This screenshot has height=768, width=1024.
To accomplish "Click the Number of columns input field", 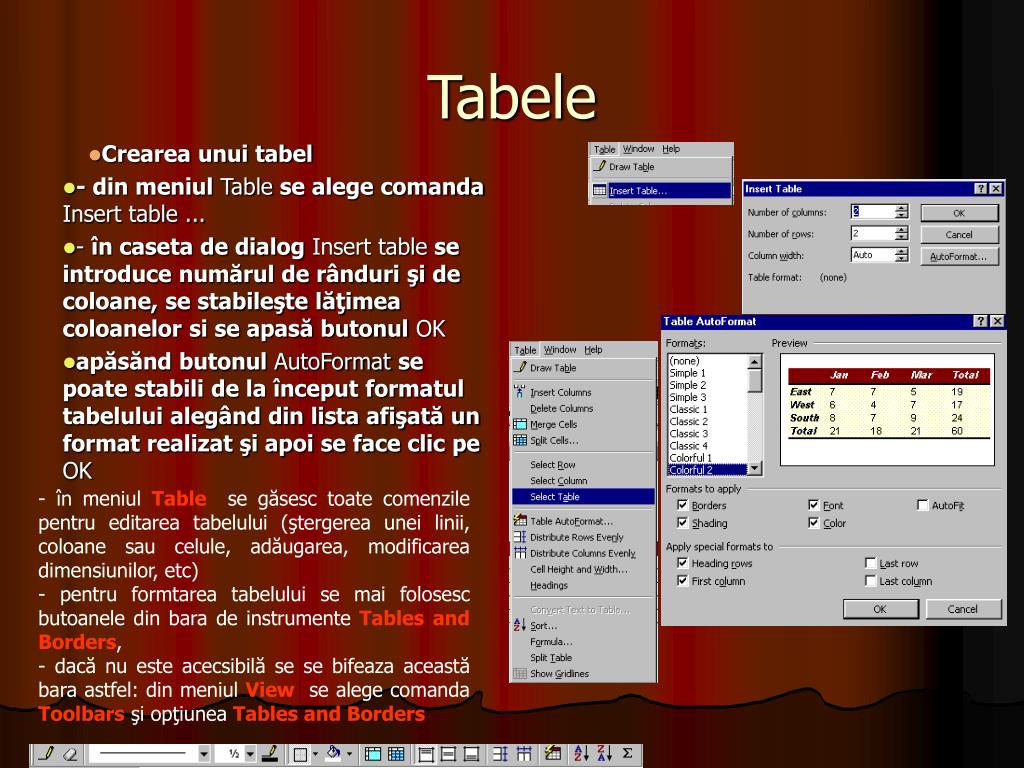I will (x=872, y=212).
